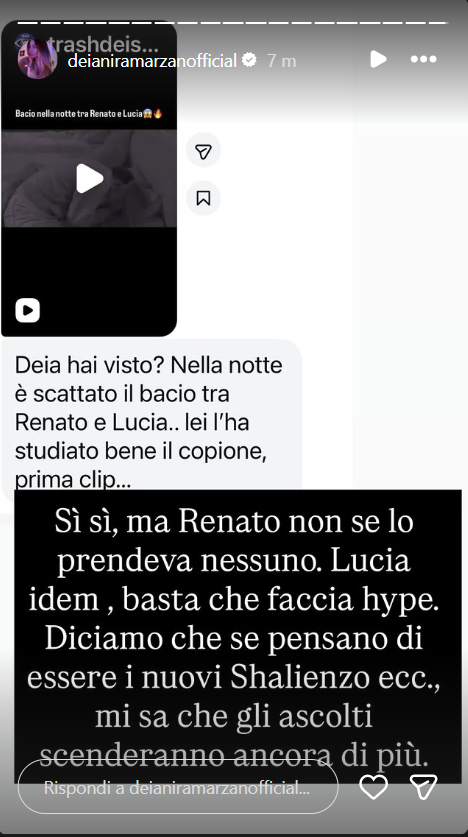This screenshot has width=468, height=837.
Task: Click the verified badge beside the username
Action: click(x=249, y=60)
